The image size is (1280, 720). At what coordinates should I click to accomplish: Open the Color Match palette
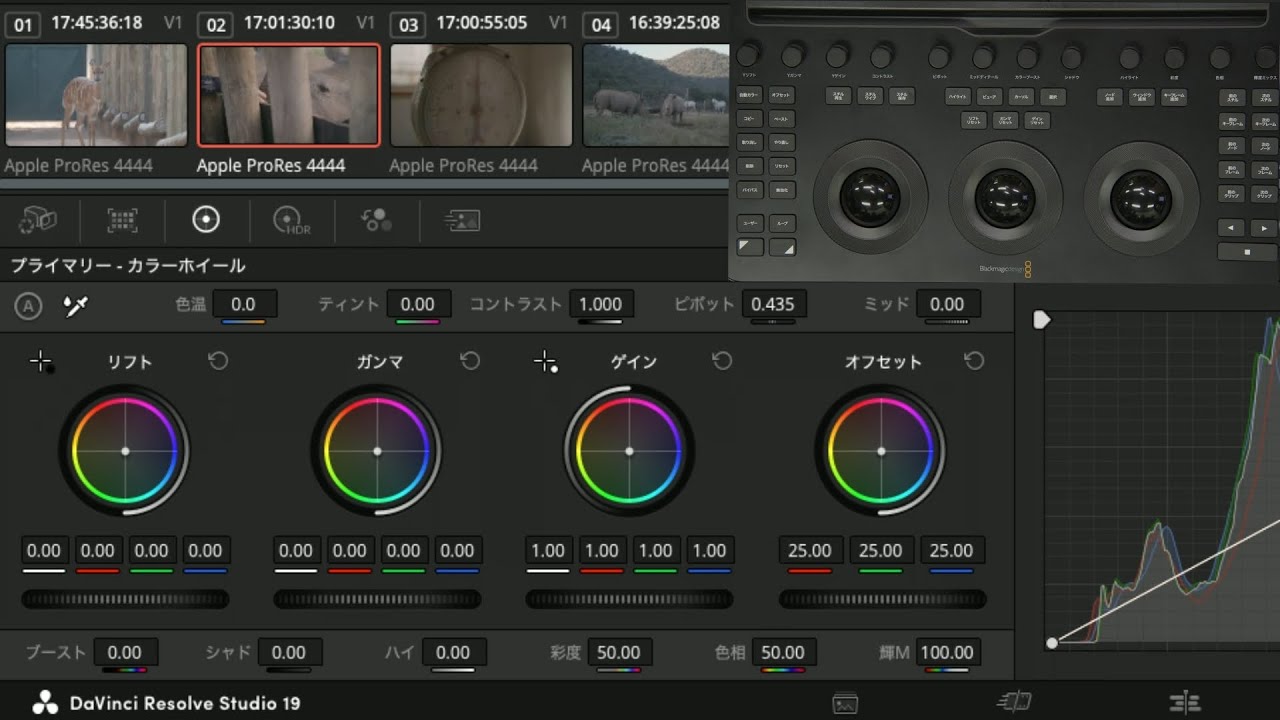click(122, 221)
